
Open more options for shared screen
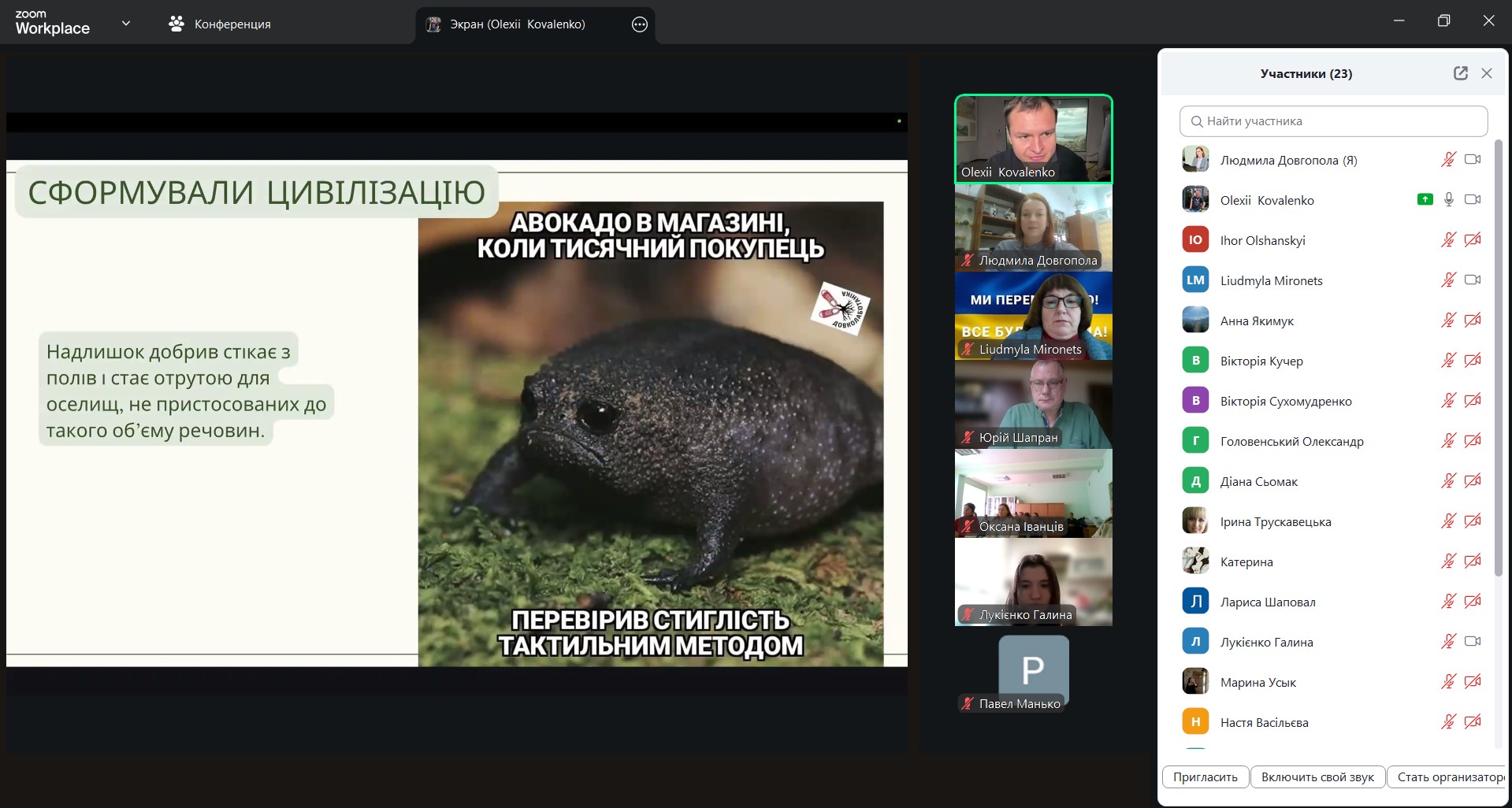tap(640, 24)
